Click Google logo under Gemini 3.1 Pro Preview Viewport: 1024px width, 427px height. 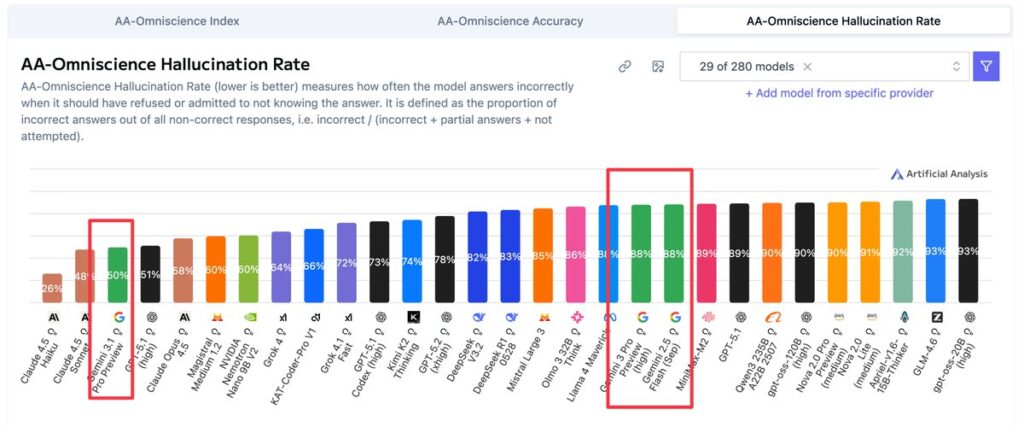(x=118, y=317)
